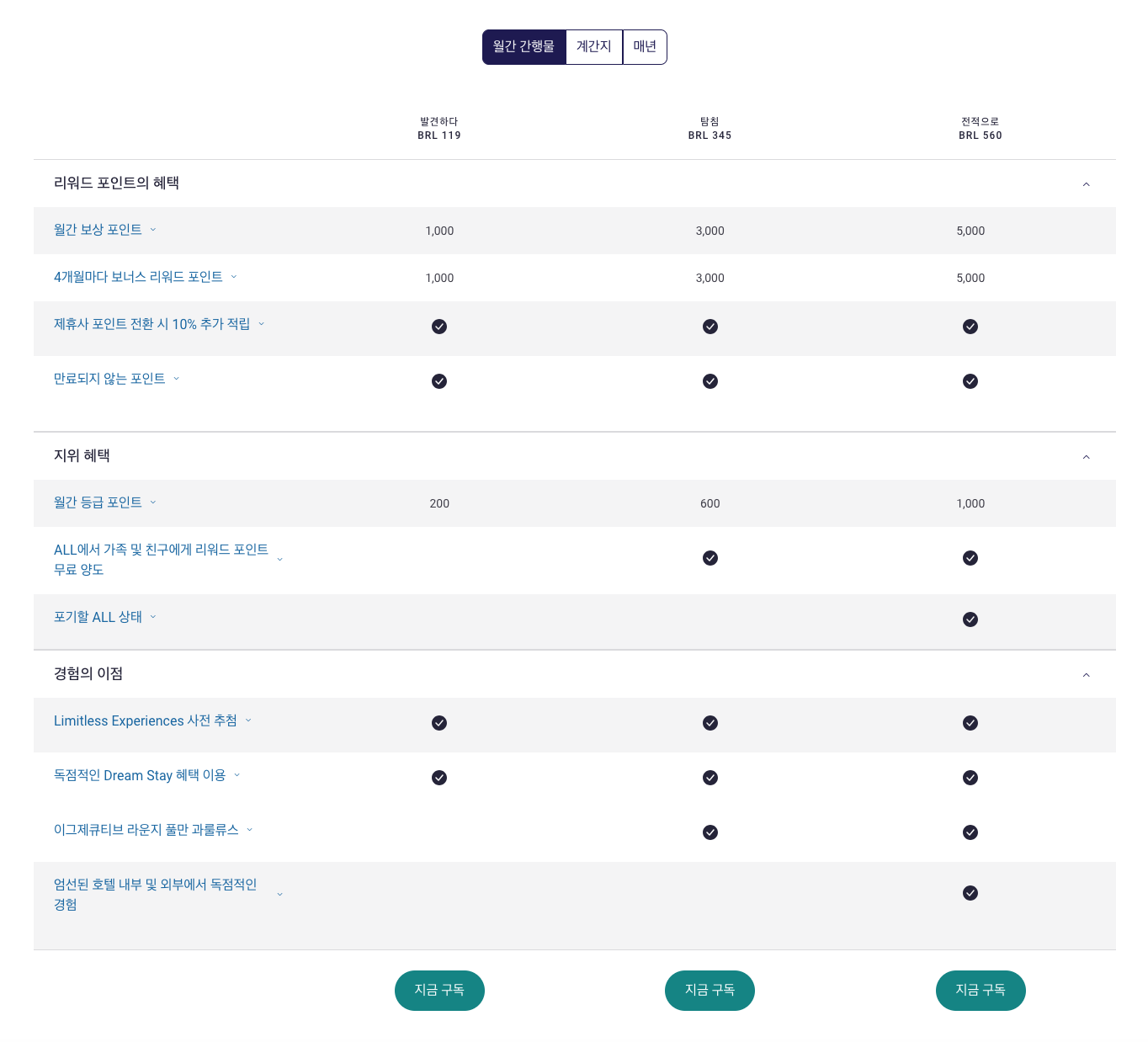Subscribe to the BRL 345 plan

pos(710,991)
